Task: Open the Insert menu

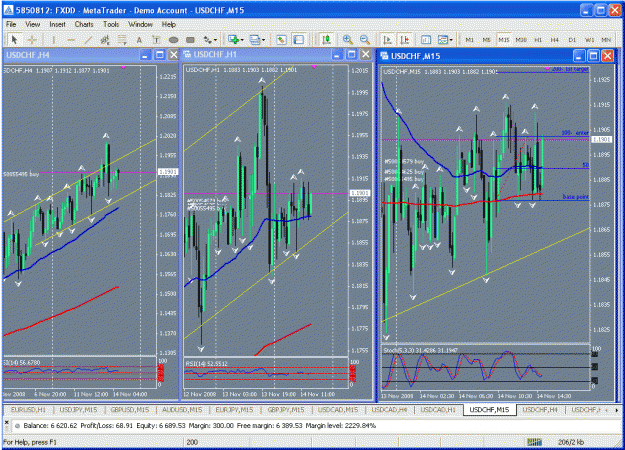Action: pos(57,24)
